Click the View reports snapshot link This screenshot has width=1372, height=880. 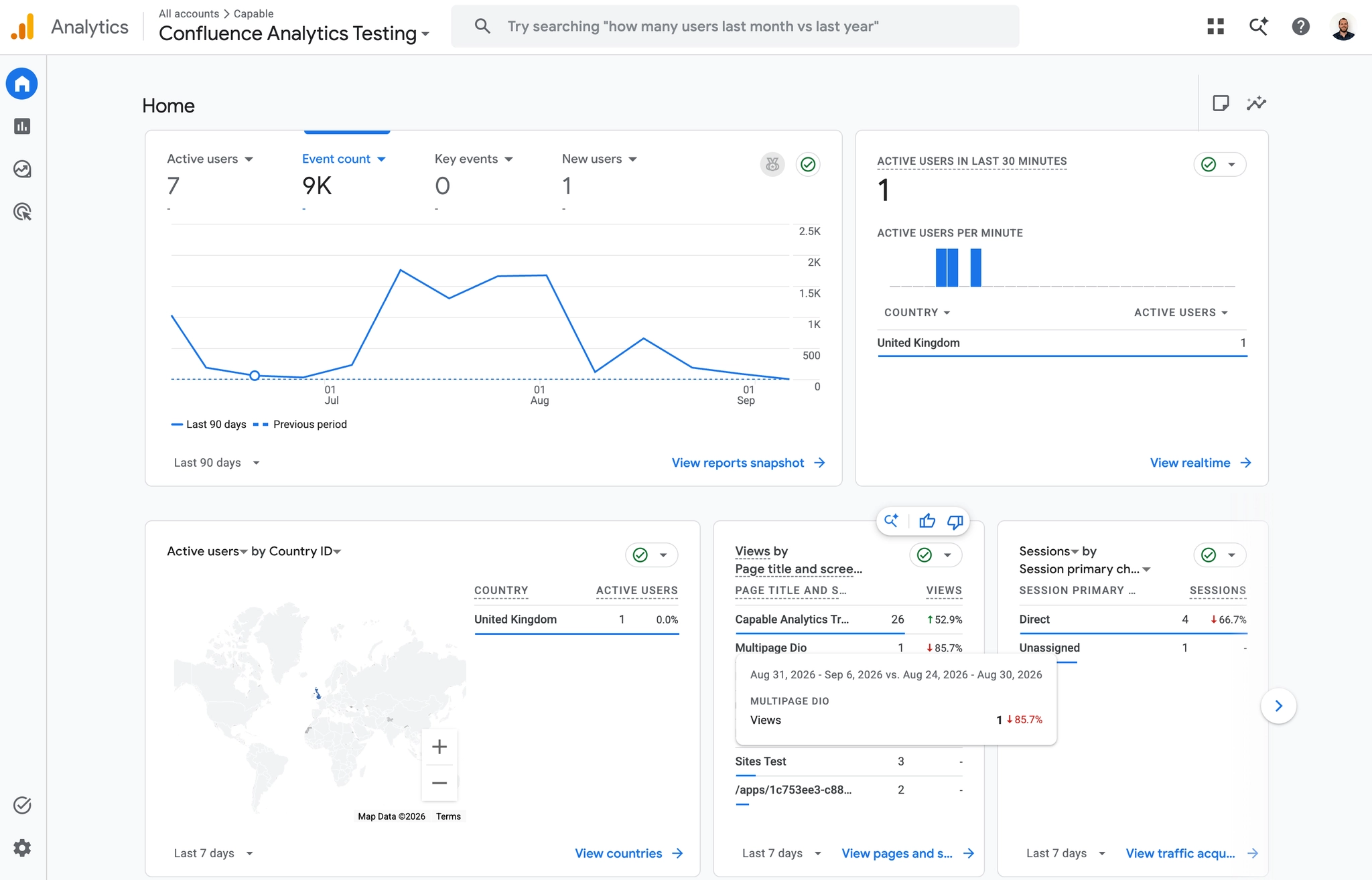(x=748, y=463)
